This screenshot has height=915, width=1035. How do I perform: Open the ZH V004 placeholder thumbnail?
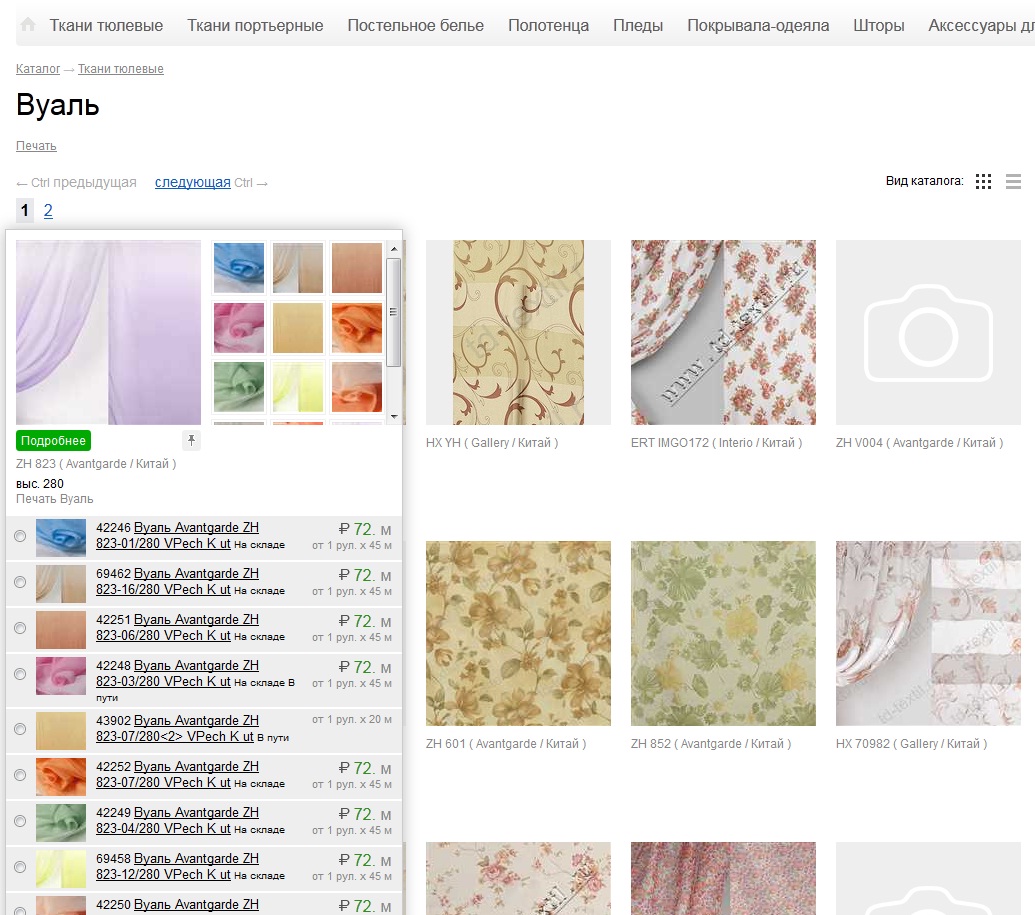tap(928, 332)
